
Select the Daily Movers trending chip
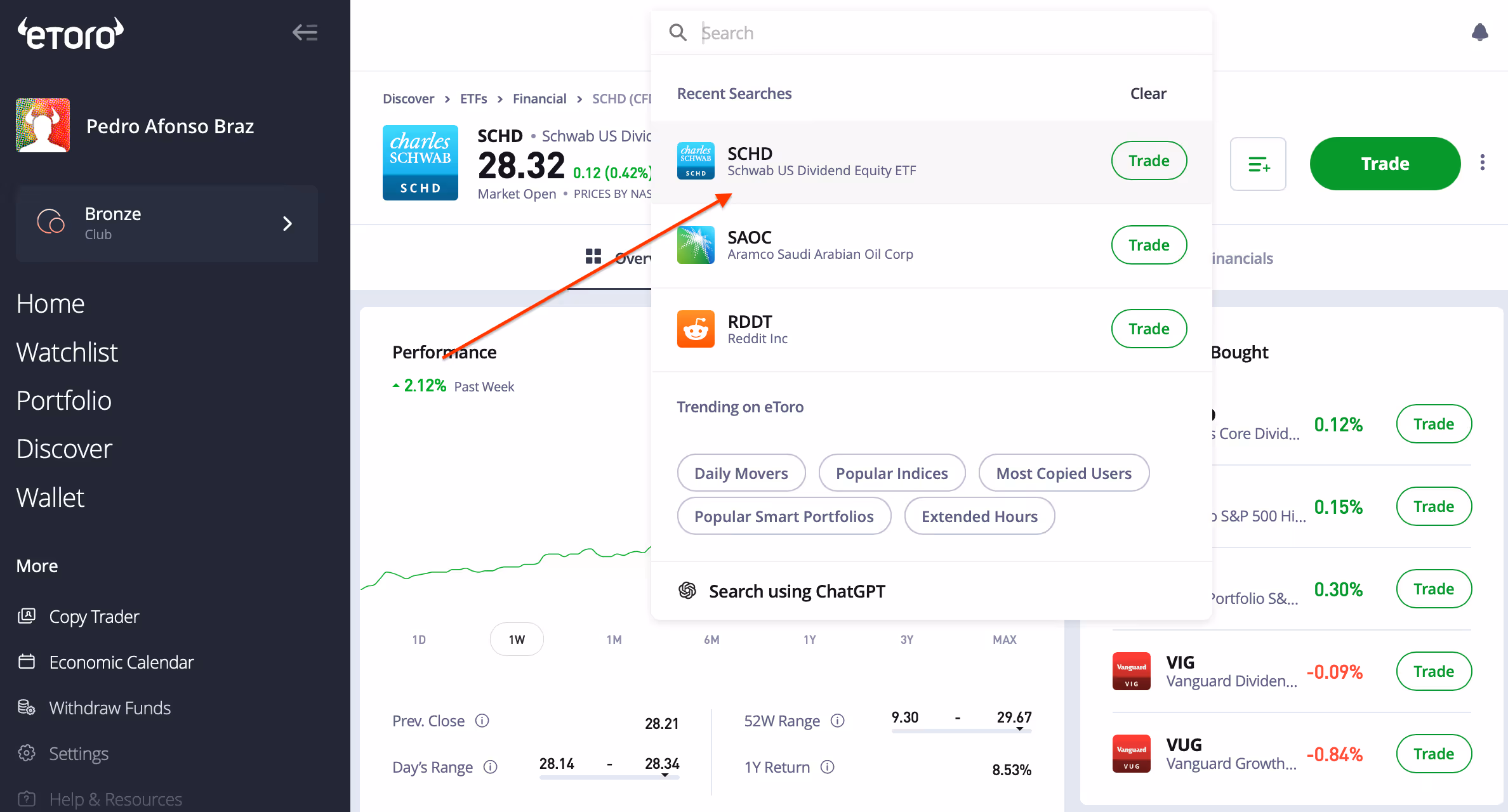[741, 473]
